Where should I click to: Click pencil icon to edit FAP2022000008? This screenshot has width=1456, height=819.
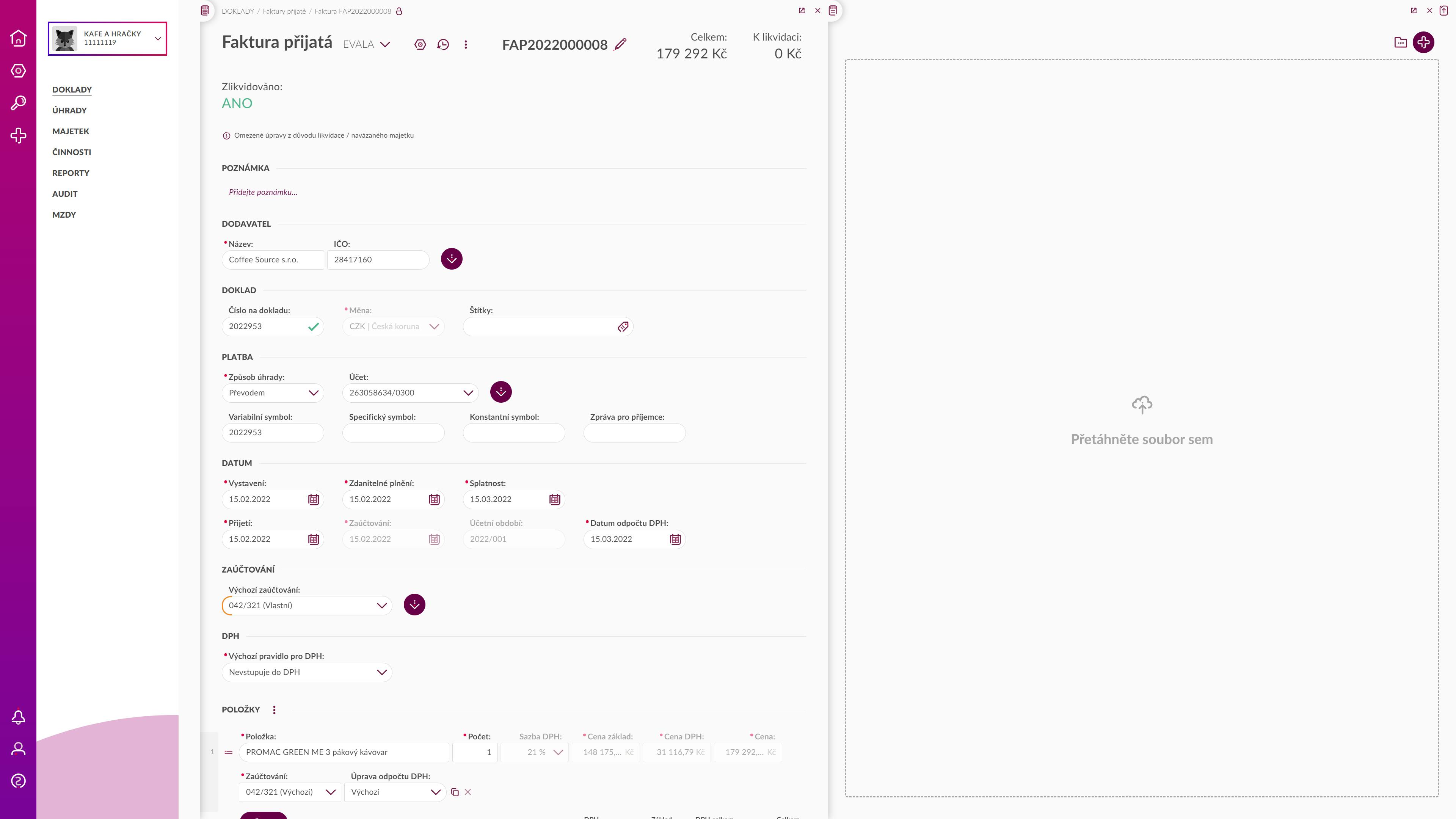point(620,44)
